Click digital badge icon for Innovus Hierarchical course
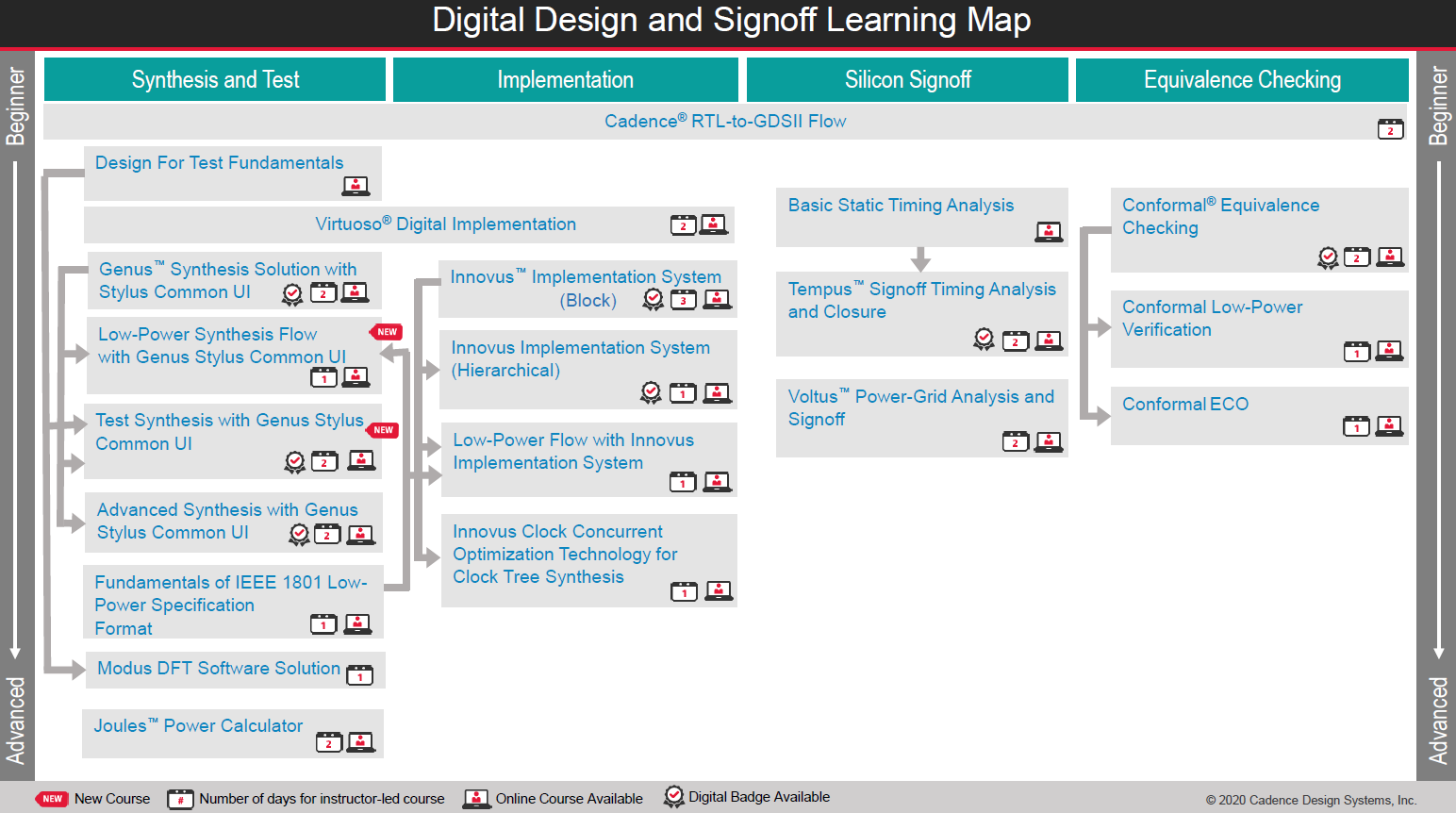Viewport: 1456px width, 813px height. (x=651, y=392)
